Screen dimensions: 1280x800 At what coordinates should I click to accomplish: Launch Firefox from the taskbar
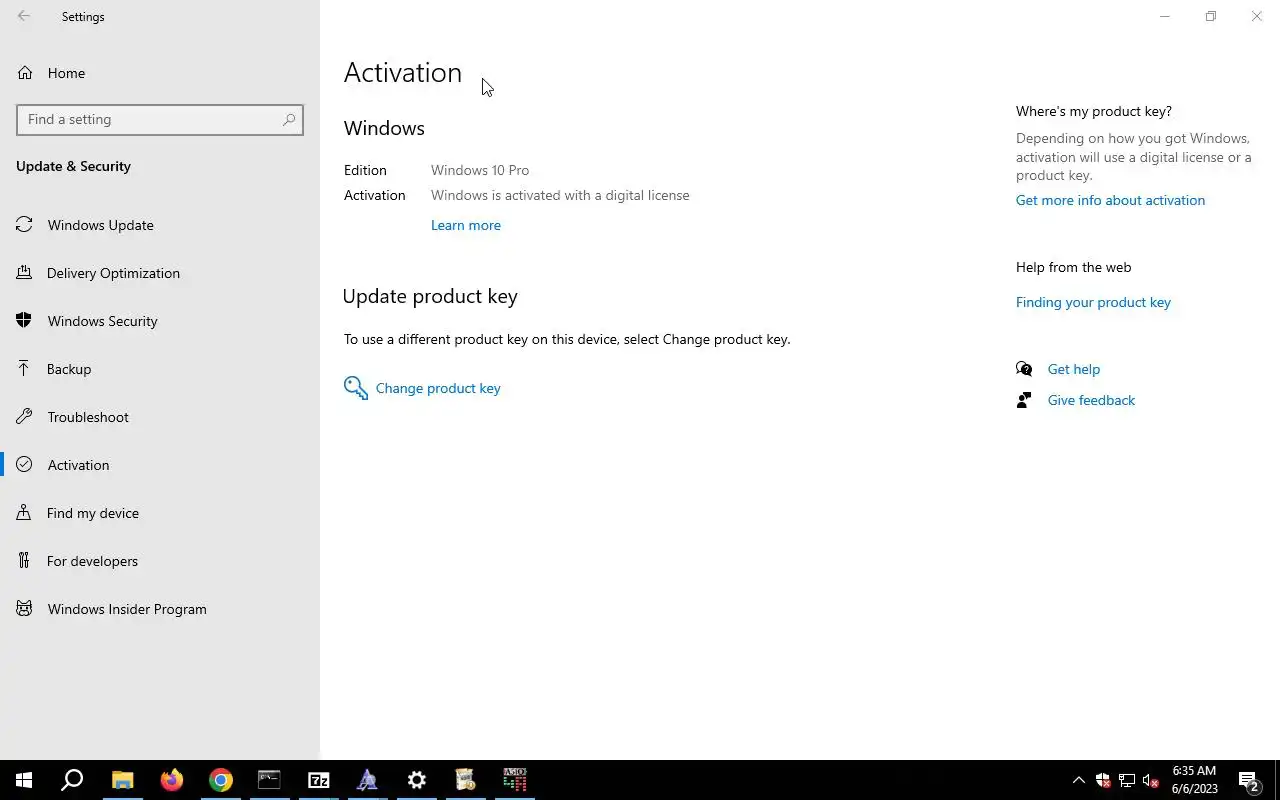pos(172,780)
